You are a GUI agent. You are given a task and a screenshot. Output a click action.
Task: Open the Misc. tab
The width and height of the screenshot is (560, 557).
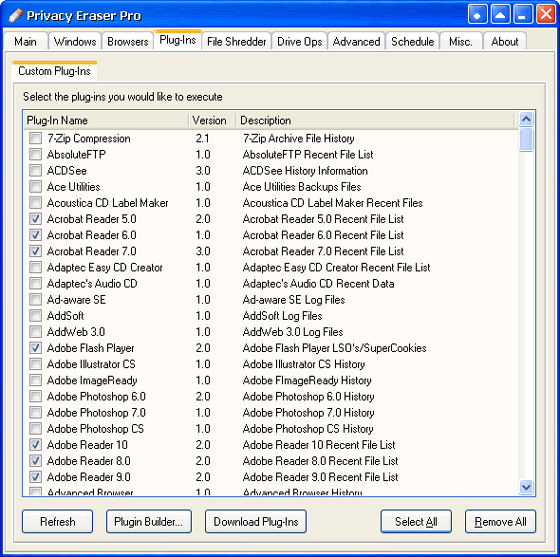coord(461,41)
